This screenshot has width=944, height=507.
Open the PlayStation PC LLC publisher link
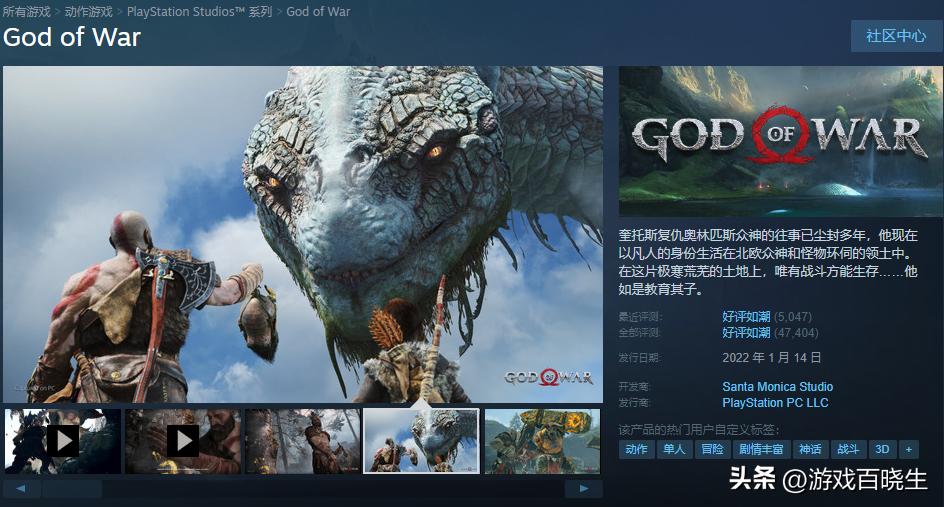coord(775,403)
